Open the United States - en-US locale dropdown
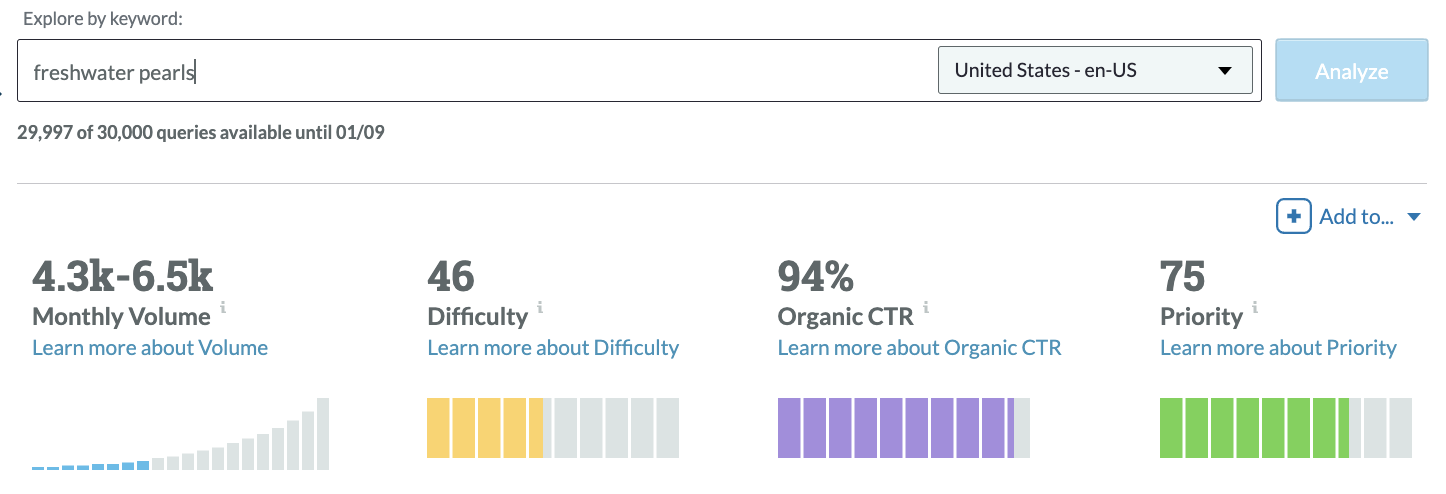The width and height of the screenshot is (1446, 494). (x=1095, y=71)
